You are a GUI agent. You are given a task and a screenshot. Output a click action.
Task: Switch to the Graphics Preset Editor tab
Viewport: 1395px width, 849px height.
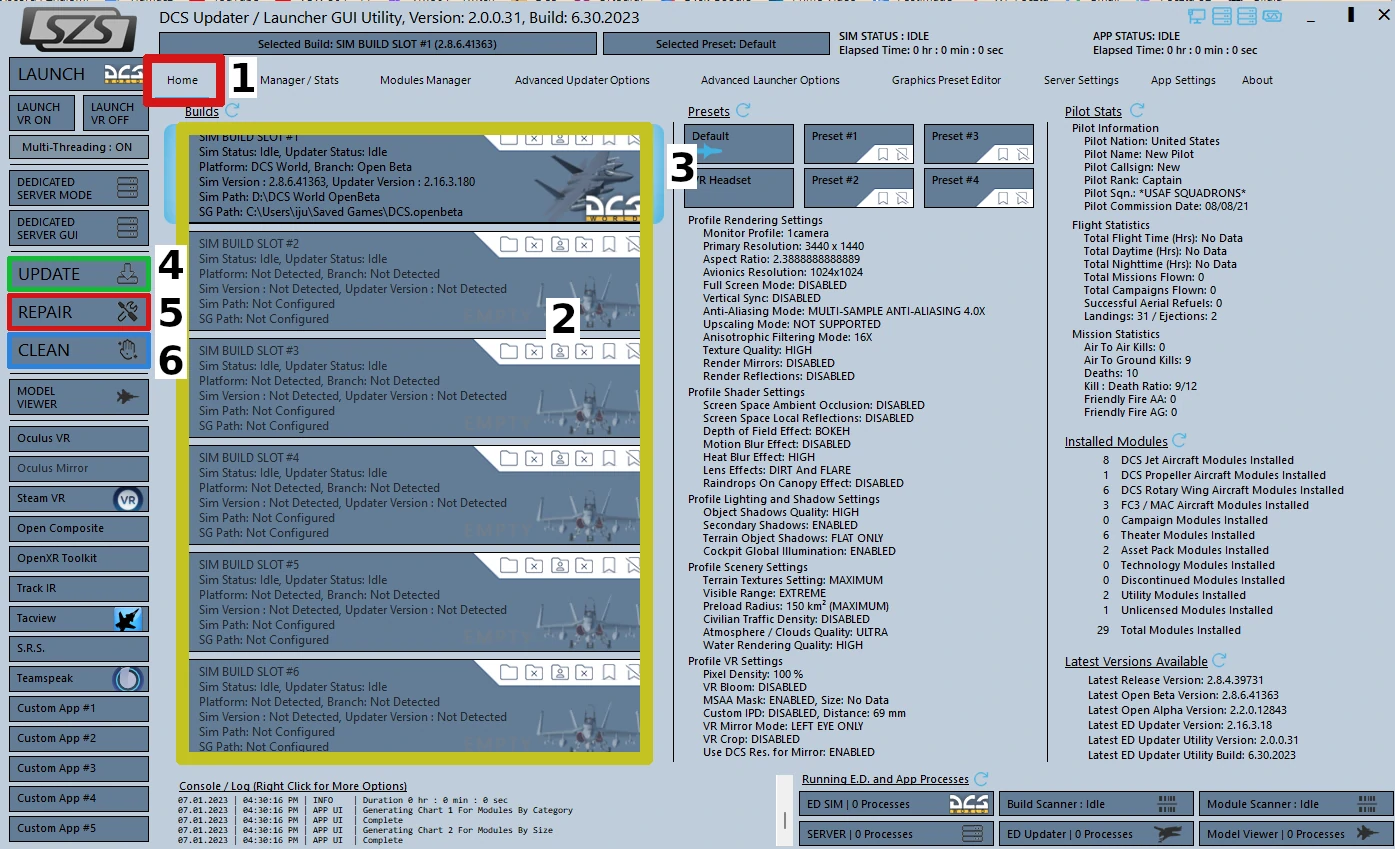tap(946, 80)
